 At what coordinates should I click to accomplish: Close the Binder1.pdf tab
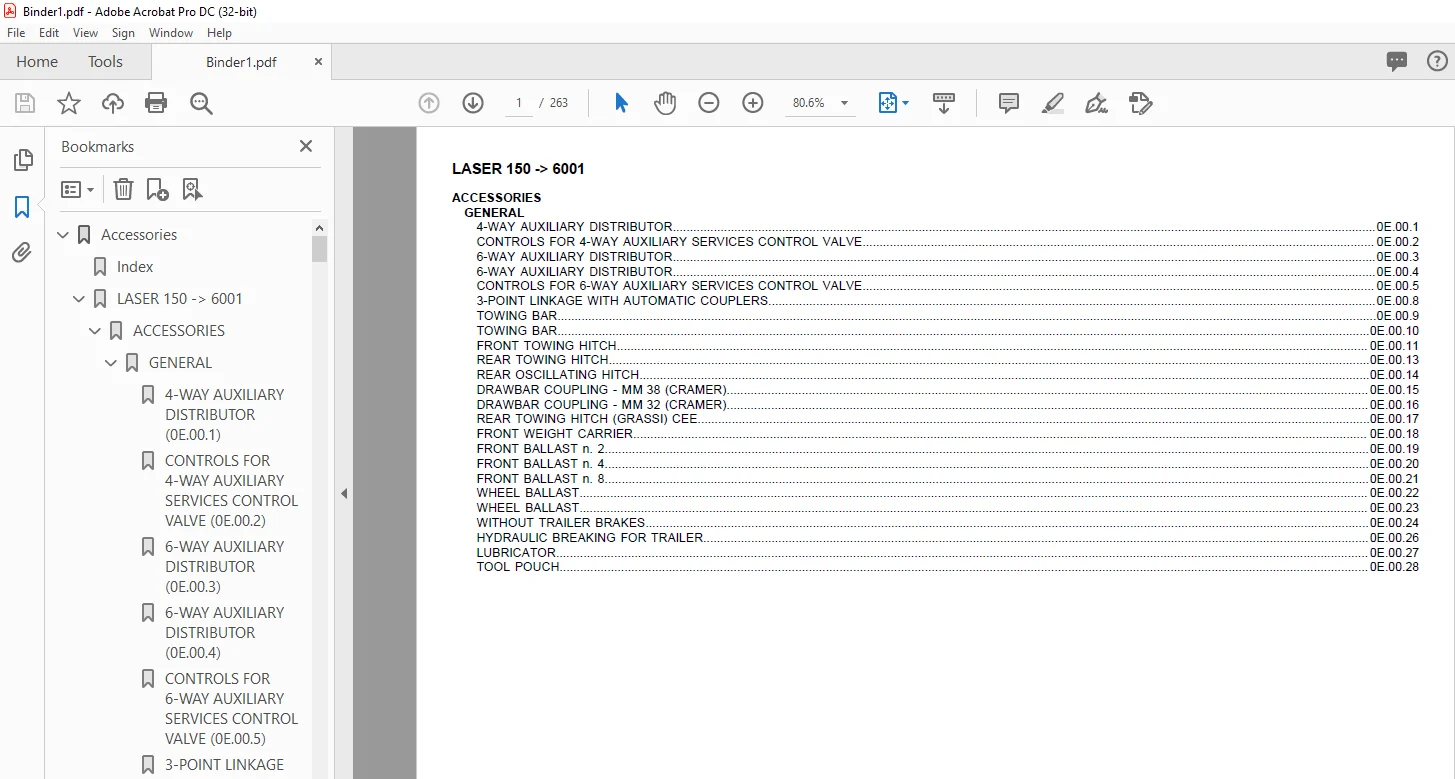318,61
